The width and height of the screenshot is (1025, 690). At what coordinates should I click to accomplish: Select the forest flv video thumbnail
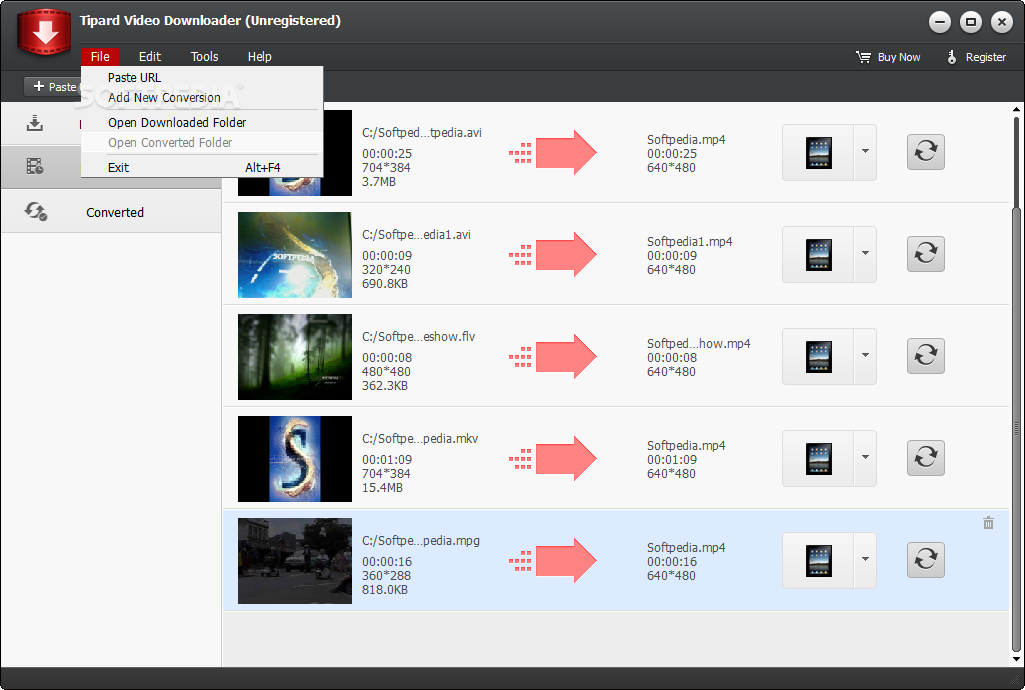pos(295,357)
